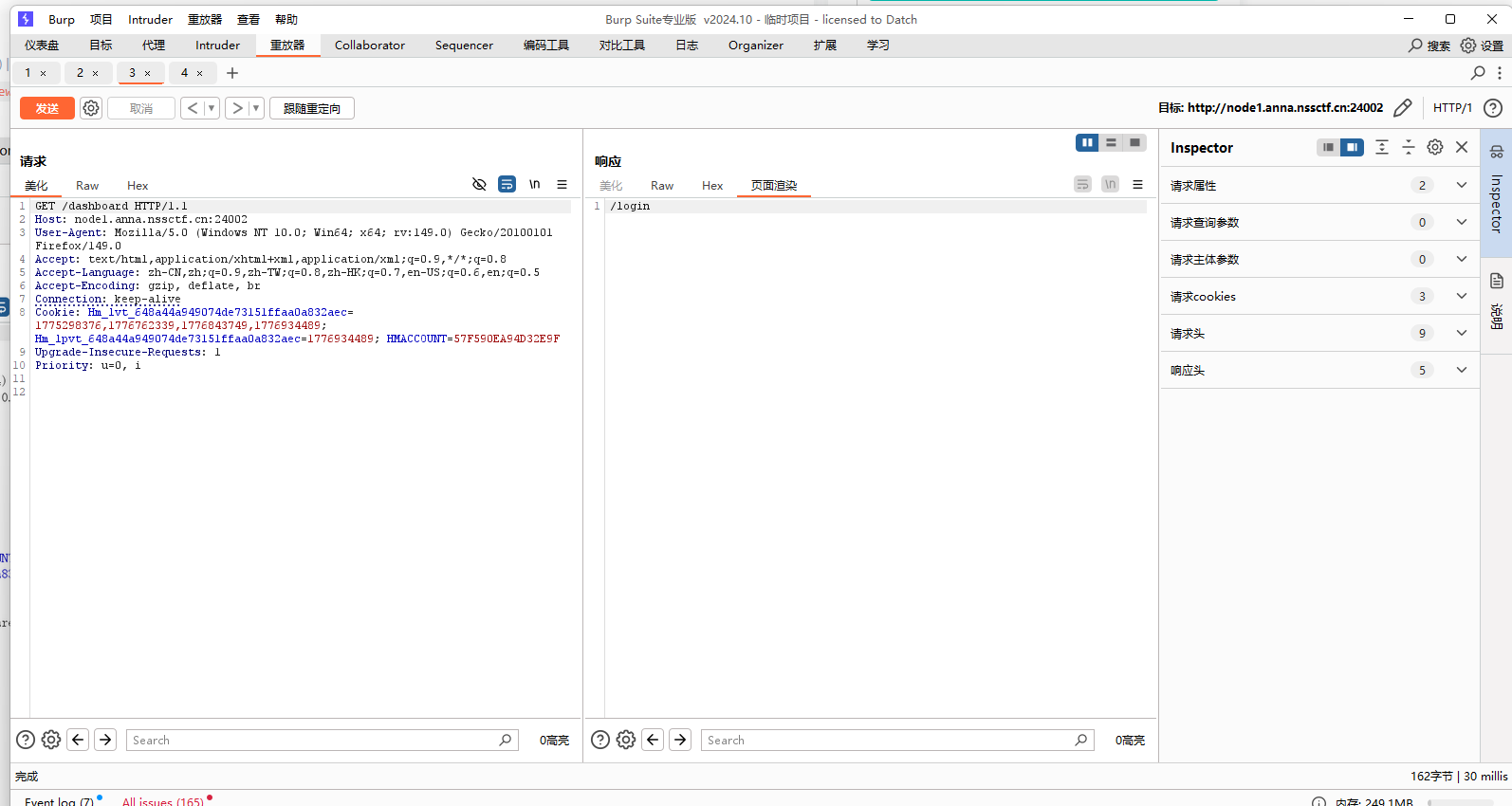Switch to the Collaborator tab

coord(369,46)
